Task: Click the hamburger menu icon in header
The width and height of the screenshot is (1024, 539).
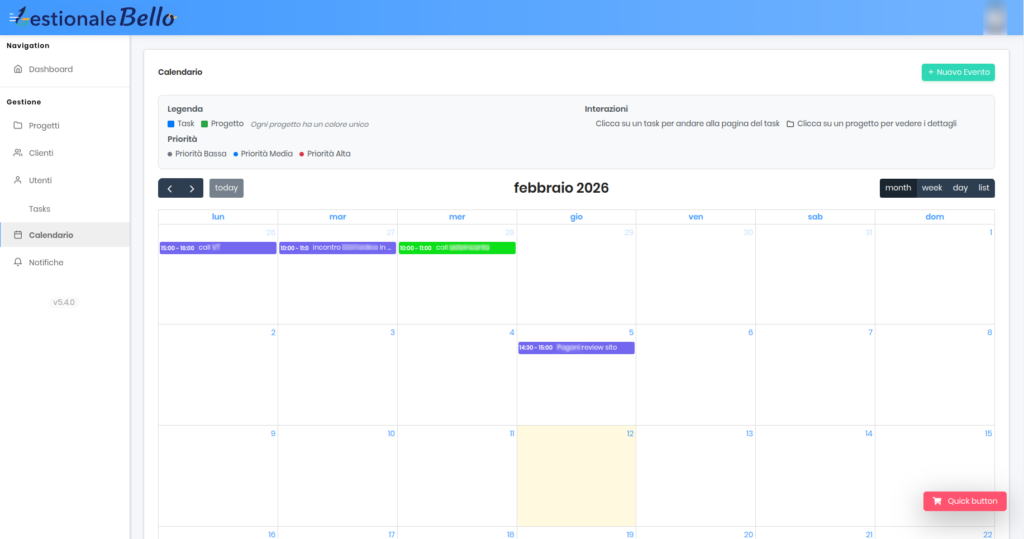Action: point(13,17)
